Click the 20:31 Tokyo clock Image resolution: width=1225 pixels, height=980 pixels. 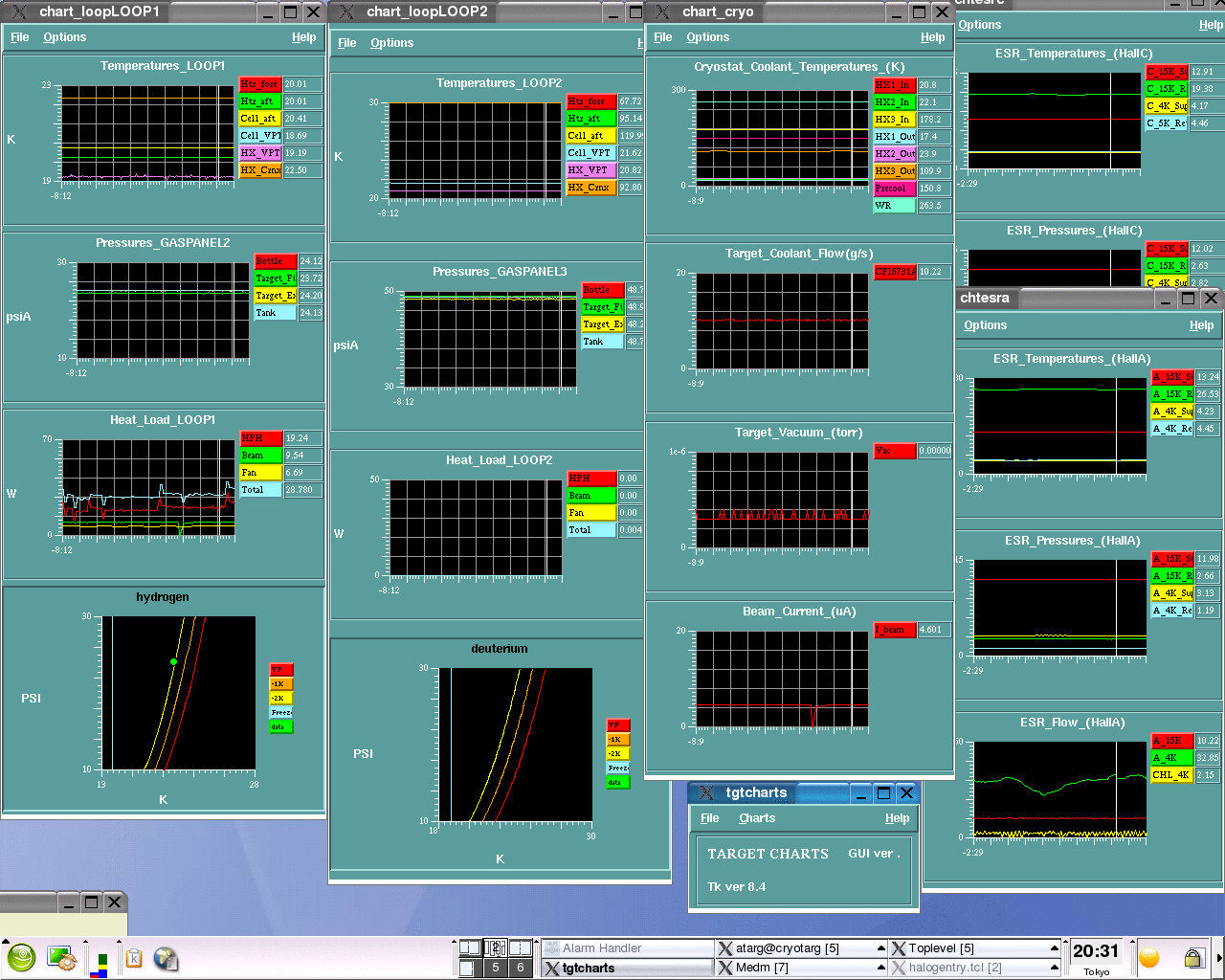1096,957
